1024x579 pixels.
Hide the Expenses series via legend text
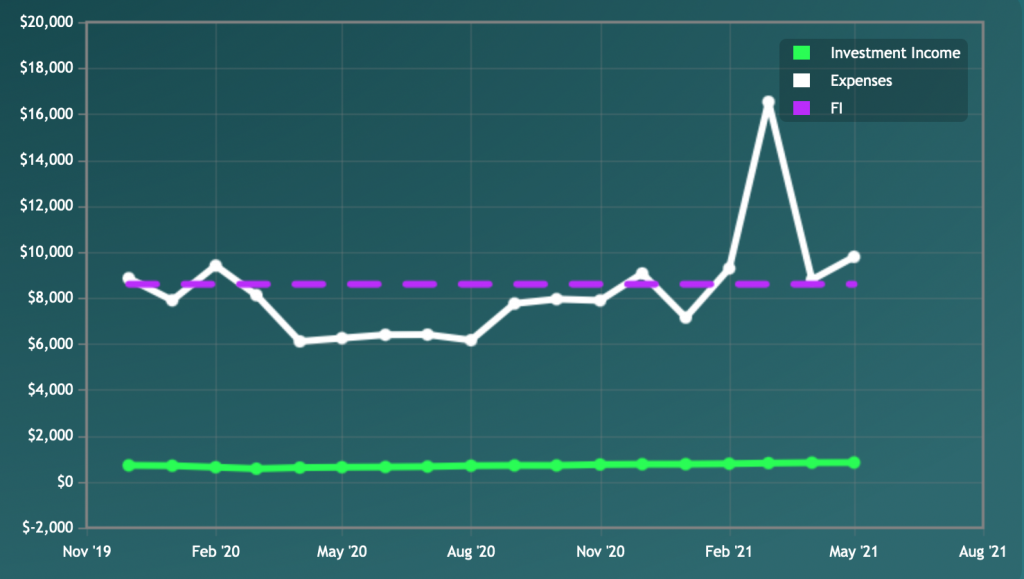[x=861, y=80]
